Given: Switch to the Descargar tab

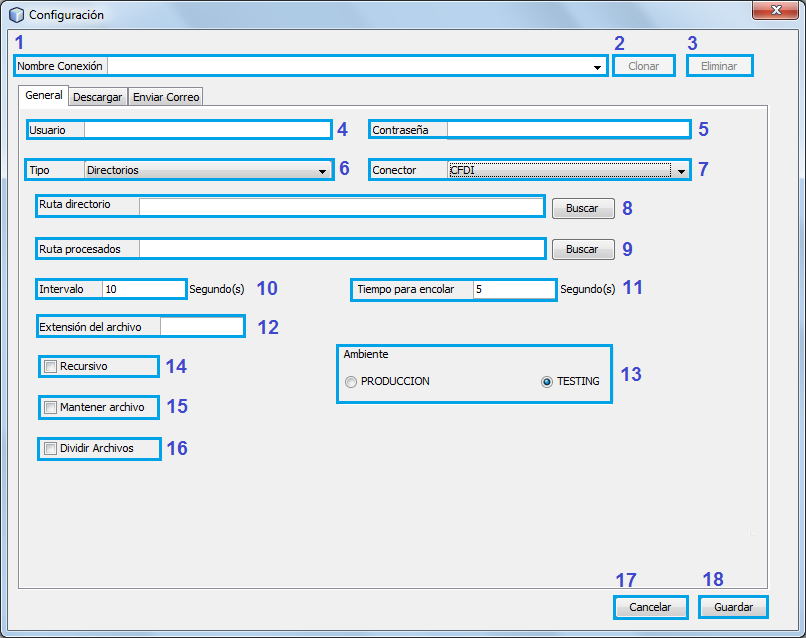Looking at the screenshot, I should pyautogui.click(x=97, y=97).
